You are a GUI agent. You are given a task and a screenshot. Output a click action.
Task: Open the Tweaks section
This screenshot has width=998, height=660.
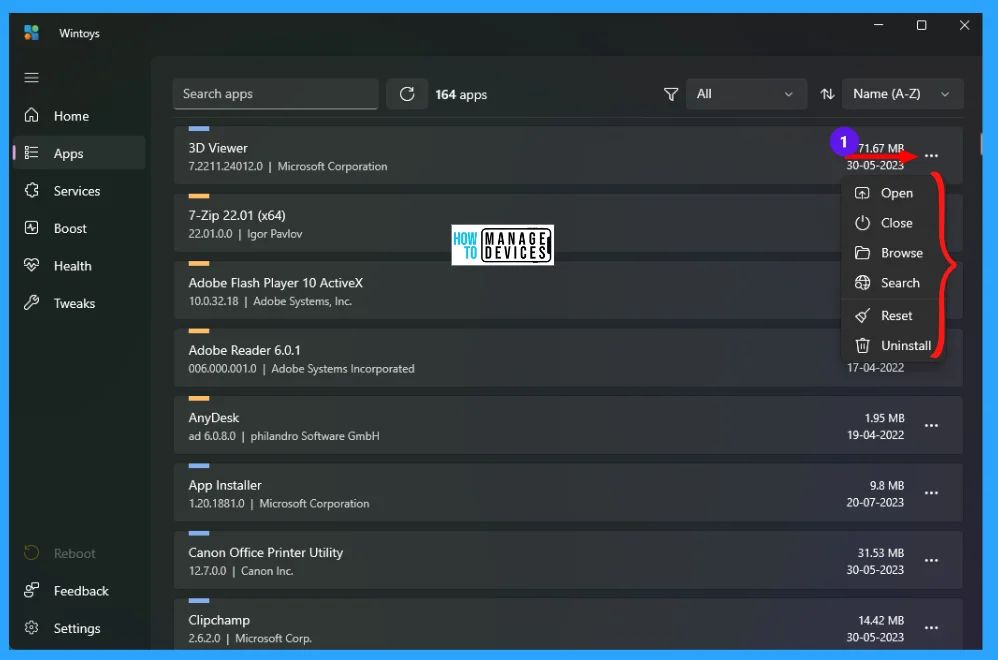tap(79, 304)
